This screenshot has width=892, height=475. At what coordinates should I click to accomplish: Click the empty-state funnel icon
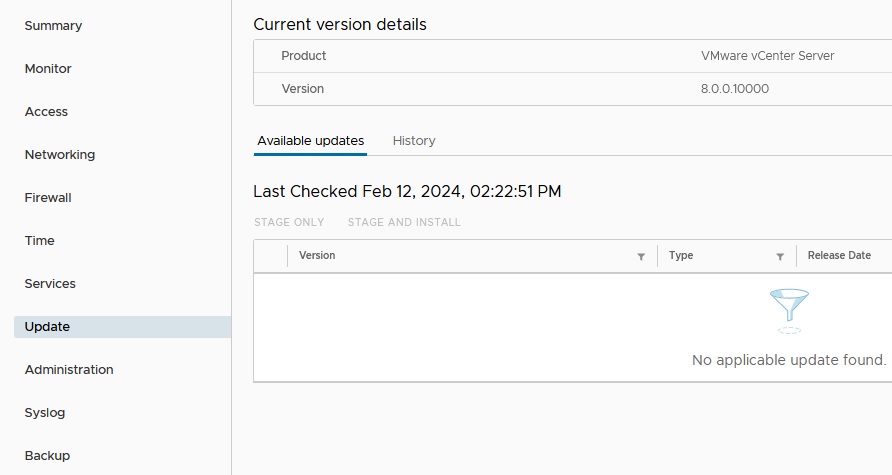789,311
